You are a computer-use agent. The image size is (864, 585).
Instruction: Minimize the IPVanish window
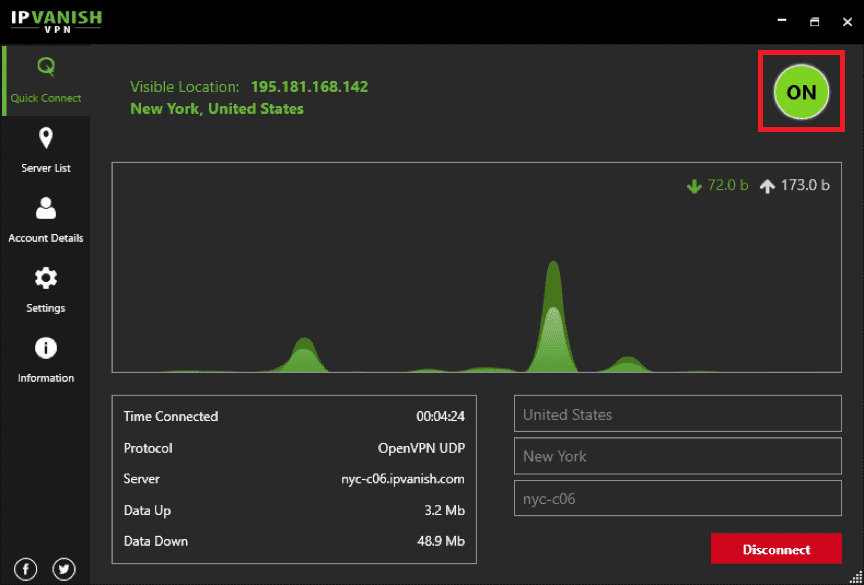782,21
